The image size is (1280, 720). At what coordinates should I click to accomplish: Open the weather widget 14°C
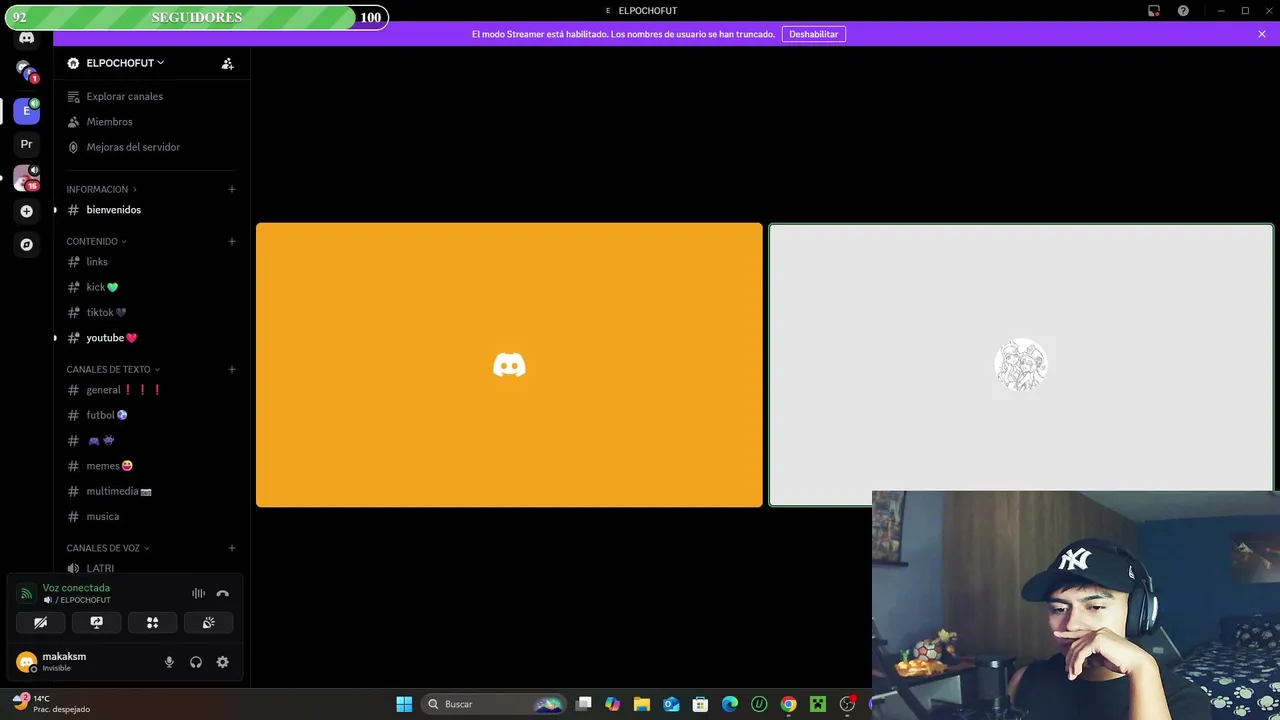(x=52, y=703)
